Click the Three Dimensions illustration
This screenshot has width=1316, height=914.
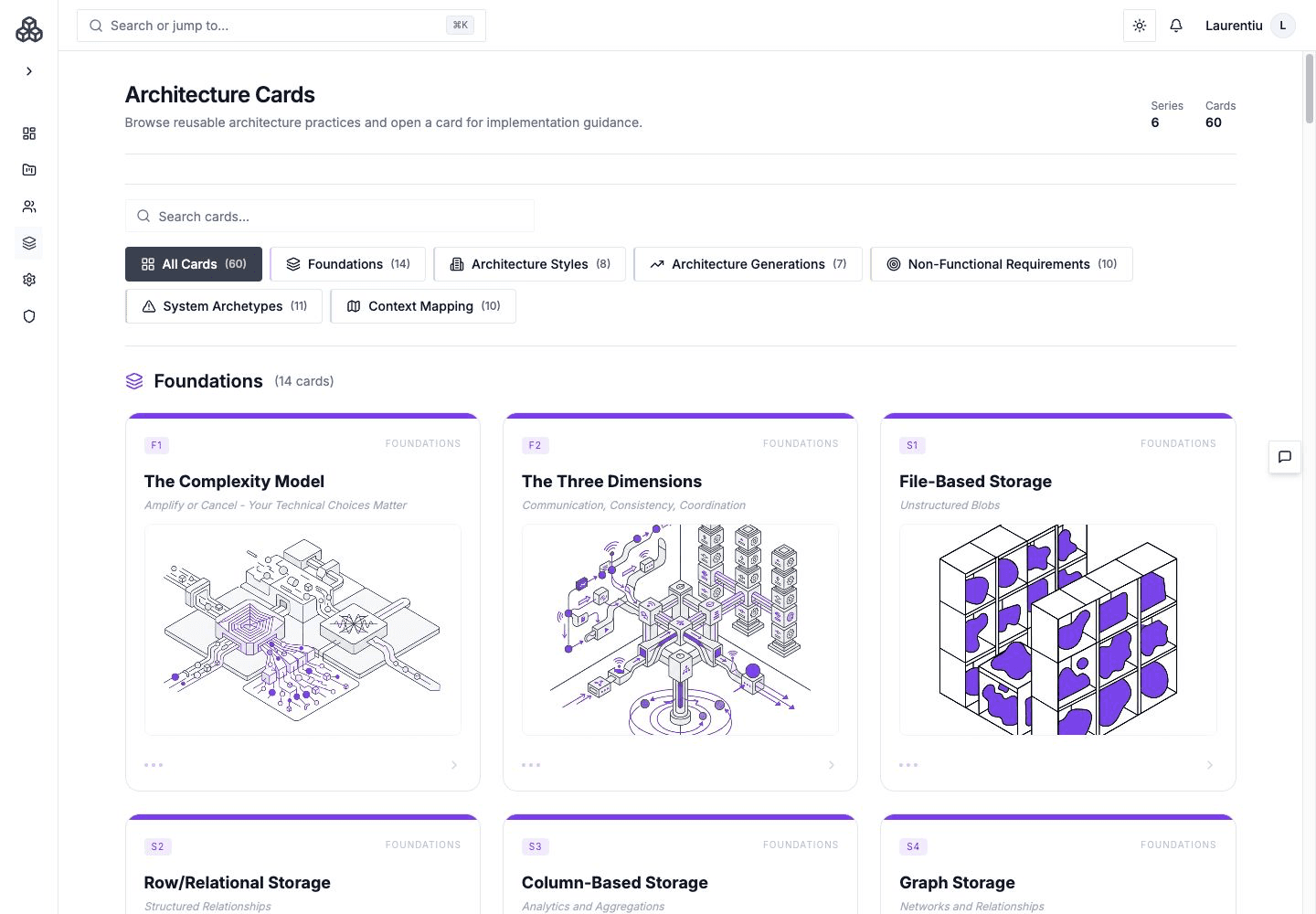click(680, 630)
